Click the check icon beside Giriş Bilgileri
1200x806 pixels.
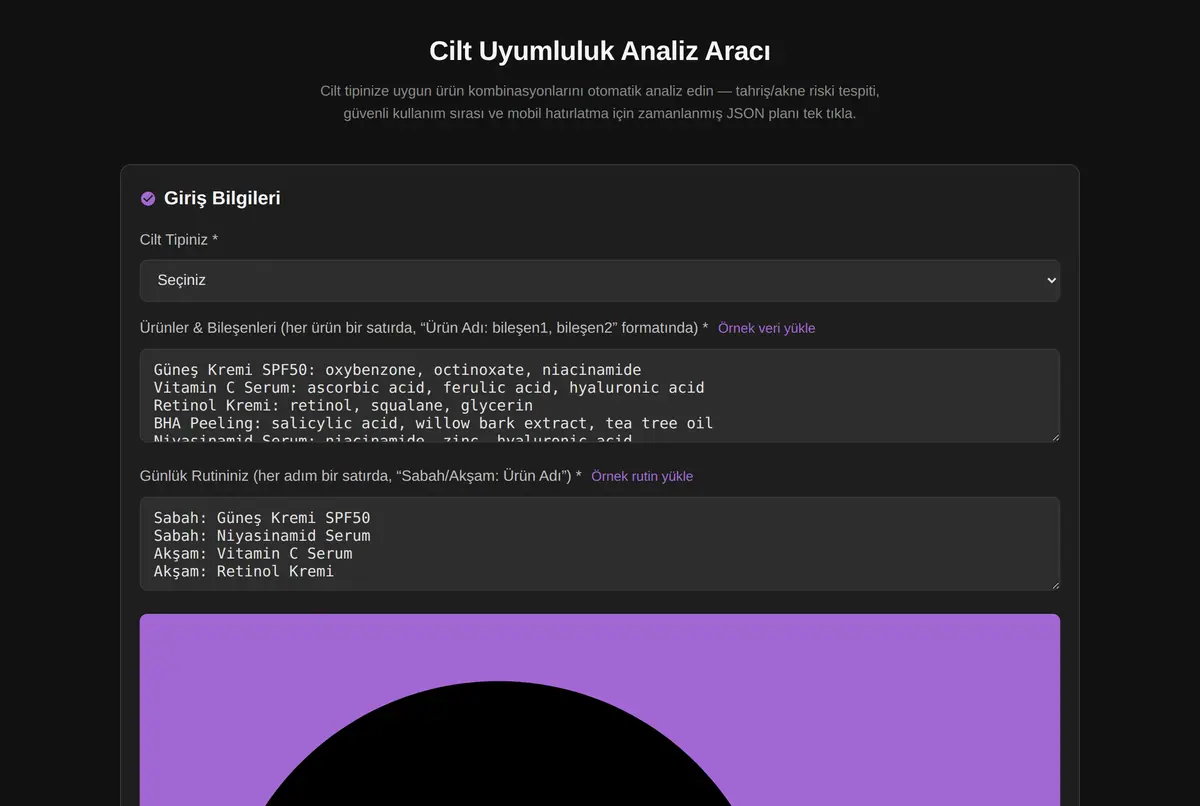pyautogui.click(x=148, y=199)
